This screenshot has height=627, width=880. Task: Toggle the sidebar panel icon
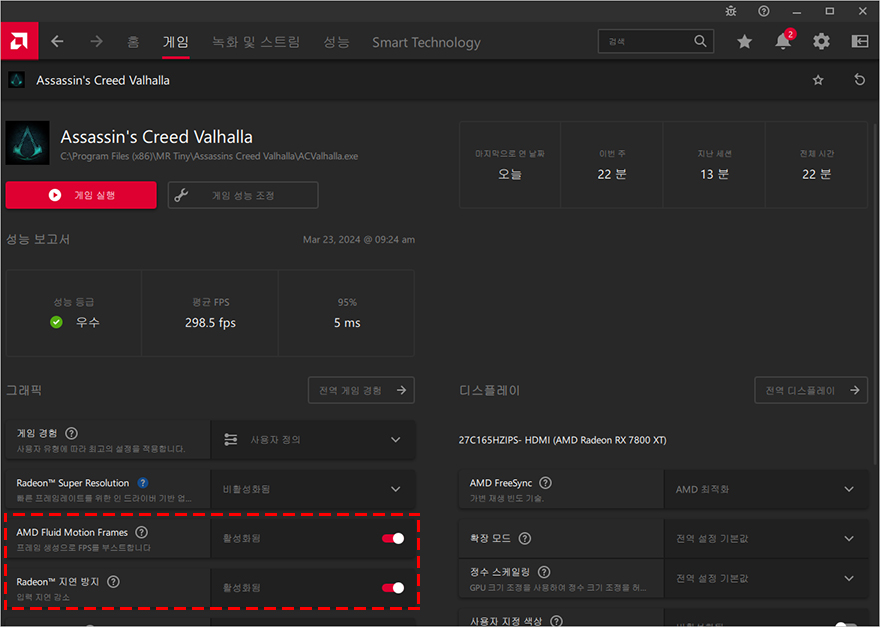pos(859,41)
